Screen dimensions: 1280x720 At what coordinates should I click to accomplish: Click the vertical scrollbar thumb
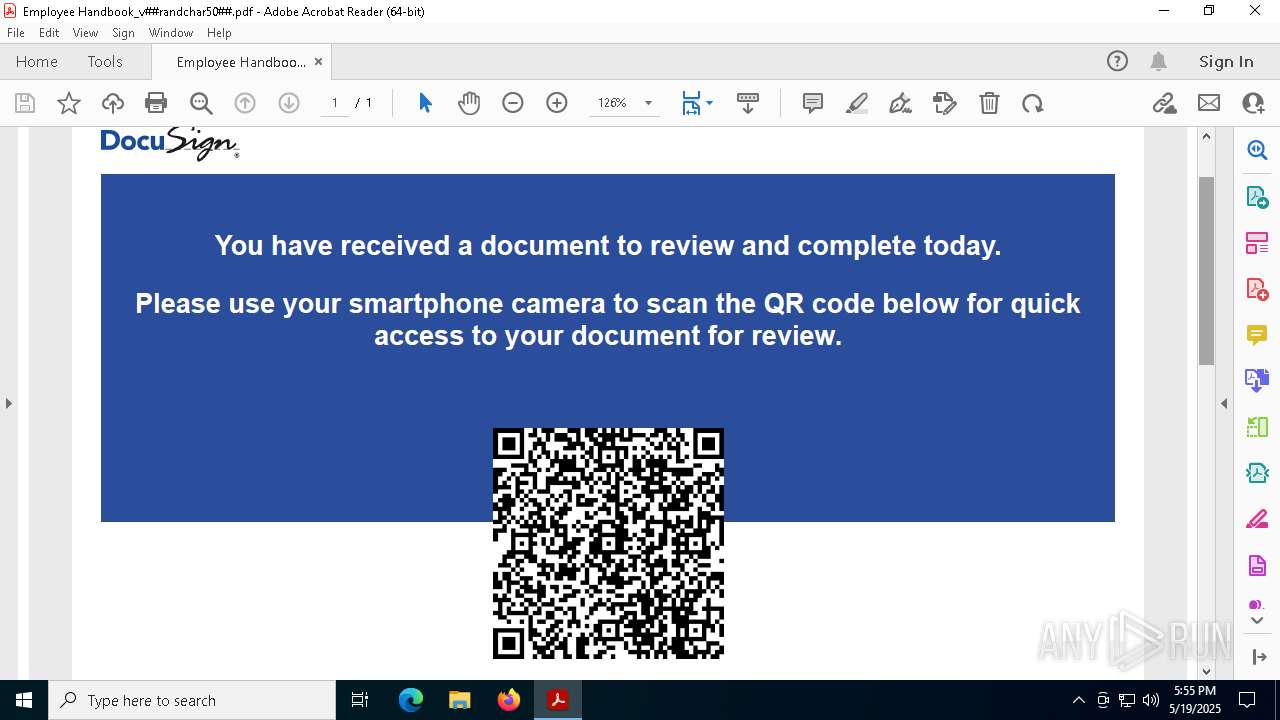(1206, 271)
